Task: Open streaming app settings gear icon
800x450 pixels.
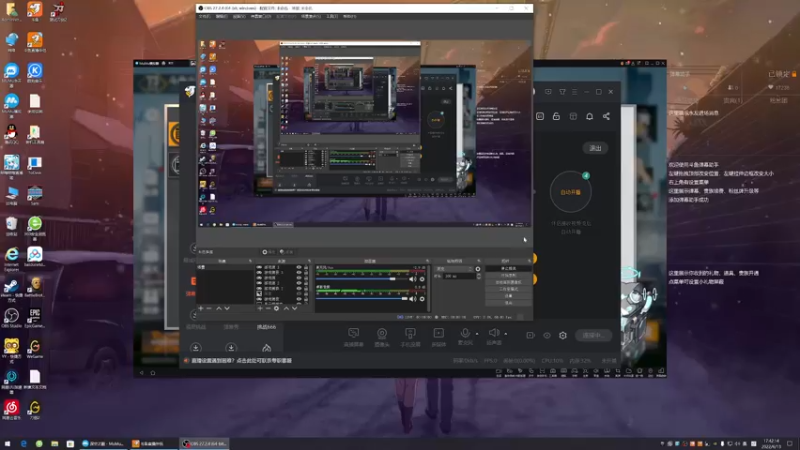Action: tap(563, 335)
